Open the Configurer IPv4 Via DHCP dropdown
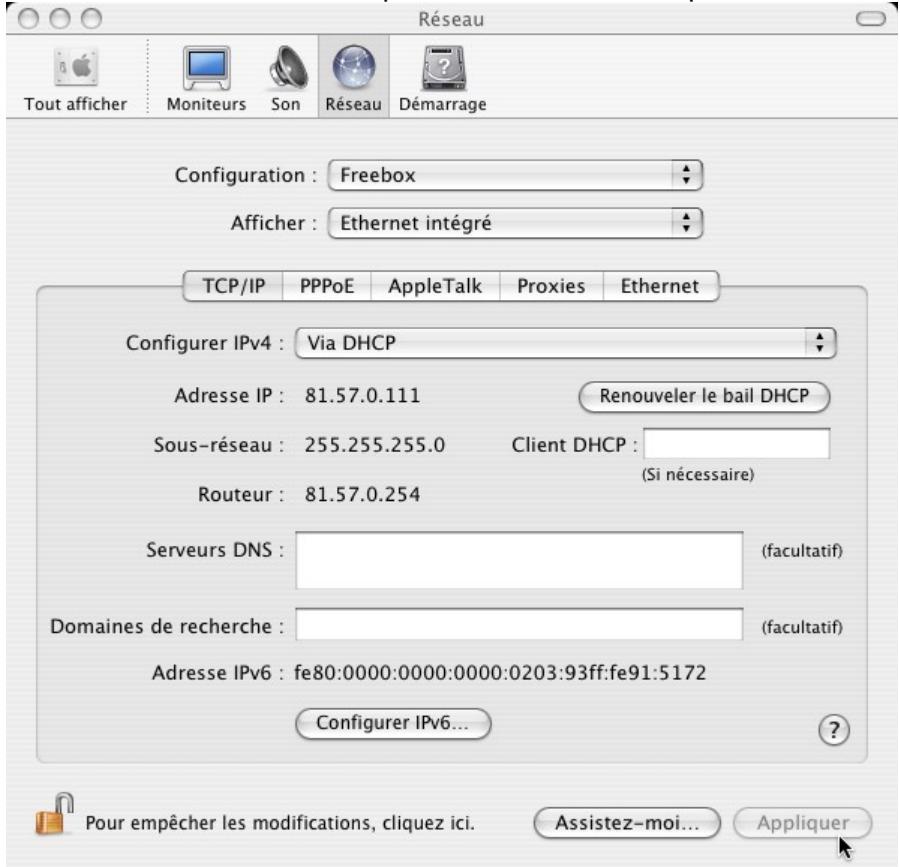The width and height of the screenshot is (900, 867). click(565, 343)
